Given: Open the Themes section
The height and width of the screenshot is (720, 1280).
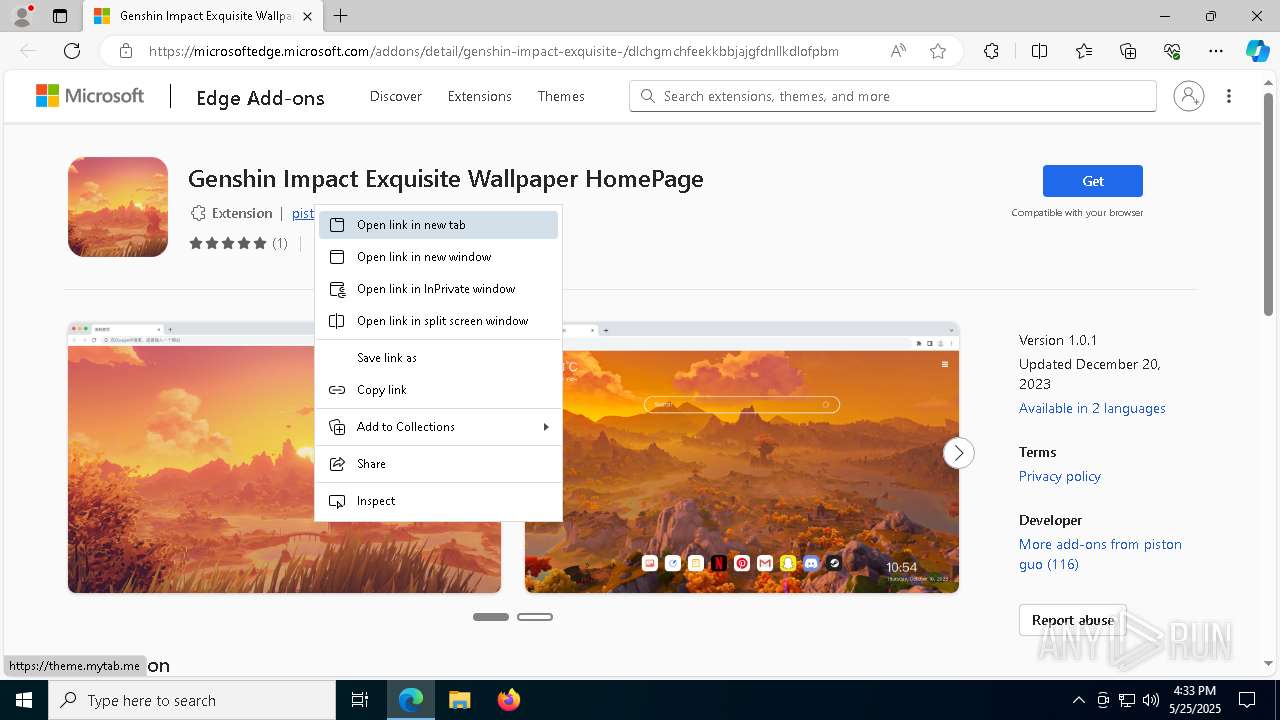Looking at the screenshot, I should click(561, 96).
